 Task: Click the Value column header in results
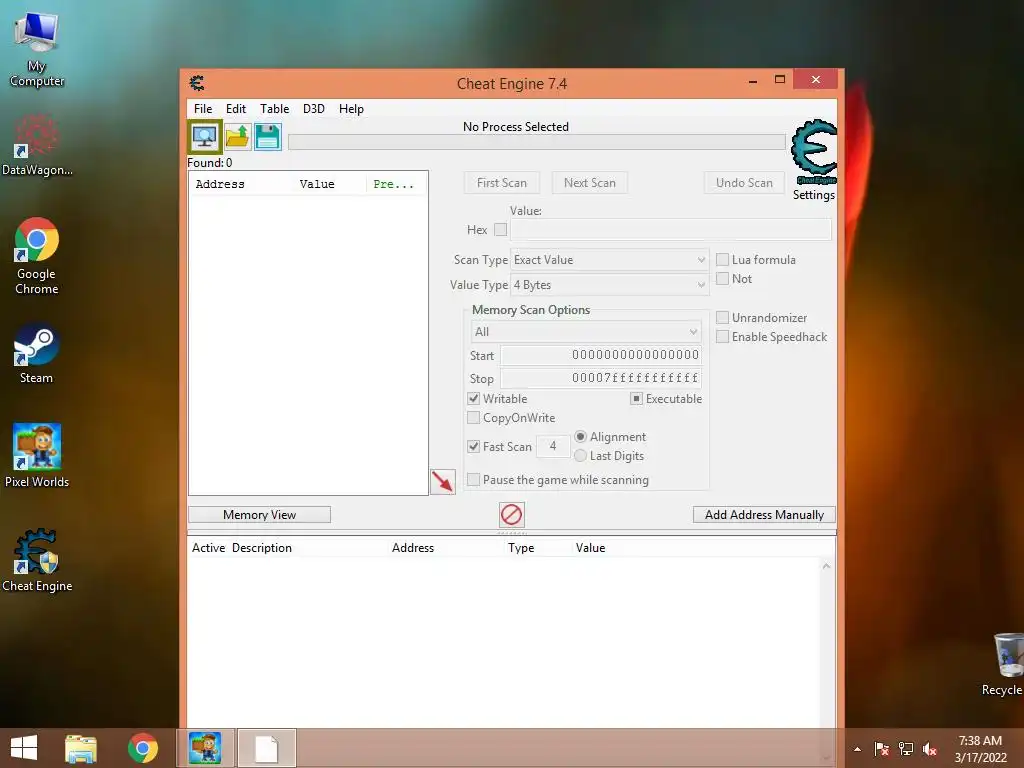[317, 184]
